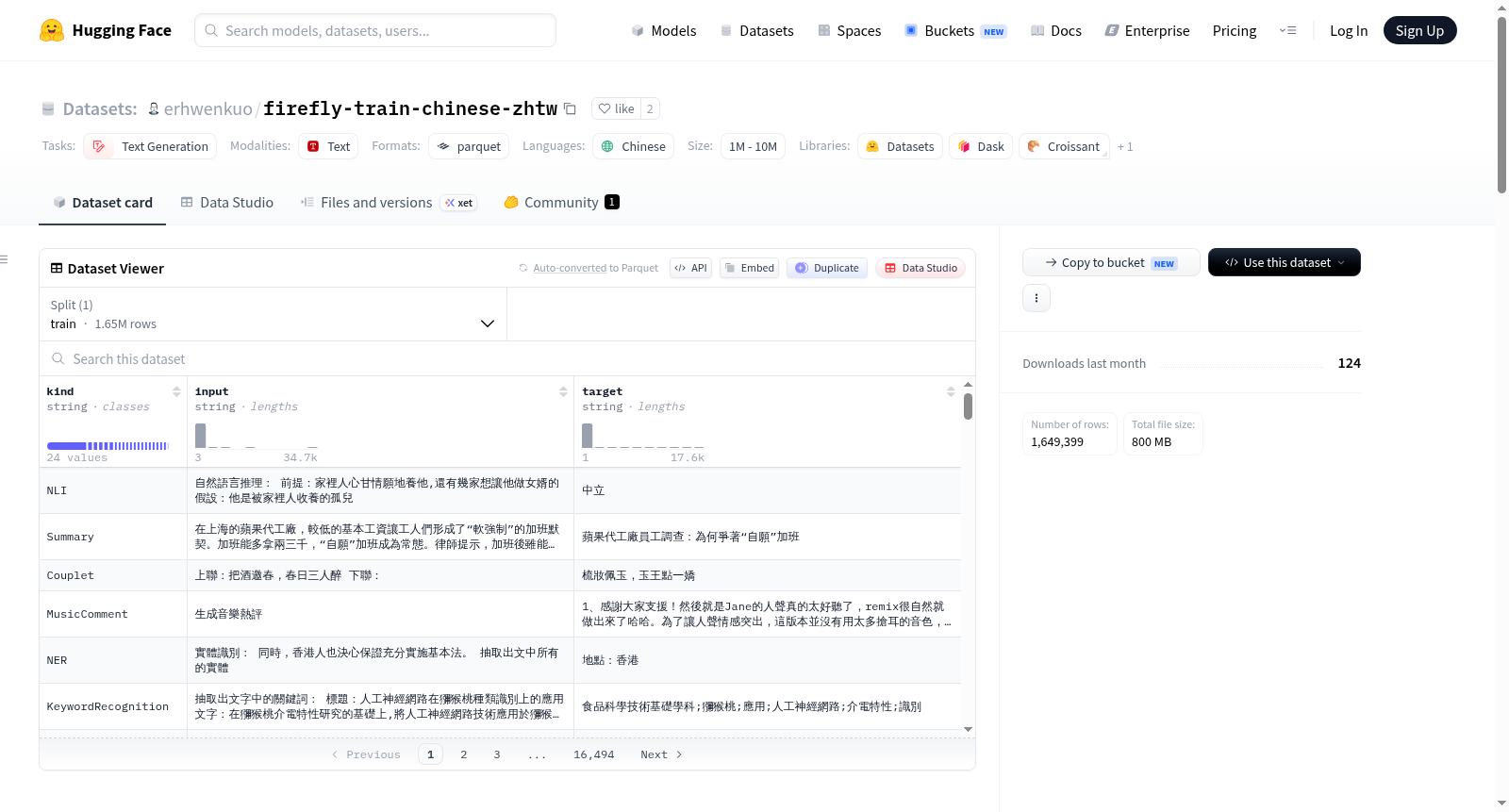This screenshot has height=812, width=1509.
Task: Click the API button
Action: pyautogui.click(x=690, y=268)
